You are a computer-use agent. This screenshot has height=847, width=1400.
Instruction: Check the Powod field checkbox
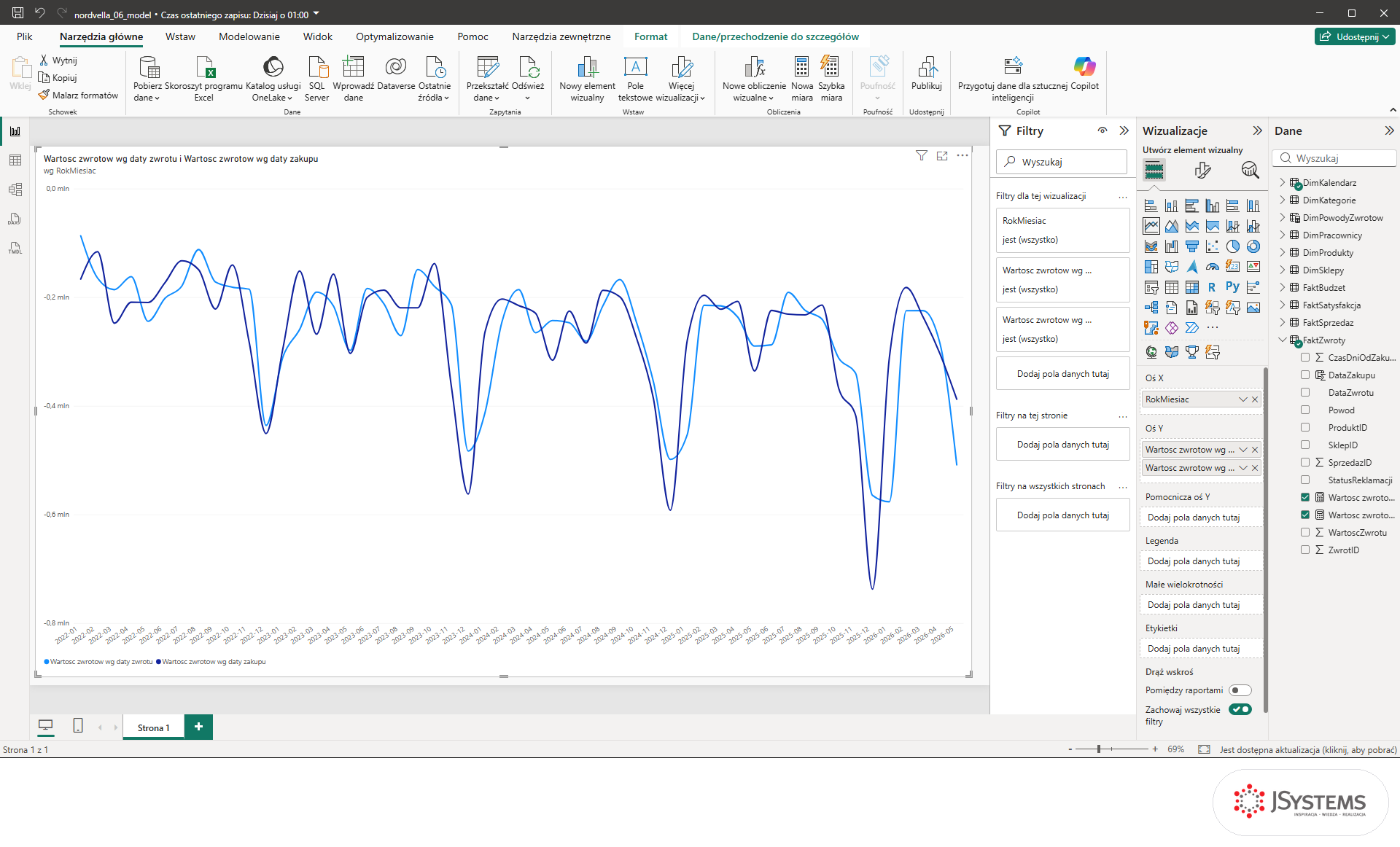[1305, 410]
